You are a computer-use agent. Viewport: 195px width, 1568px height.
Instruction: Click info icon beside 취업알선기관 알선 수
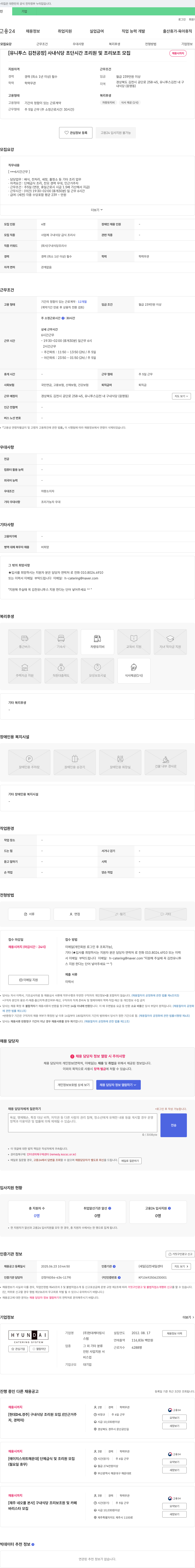110,1208
